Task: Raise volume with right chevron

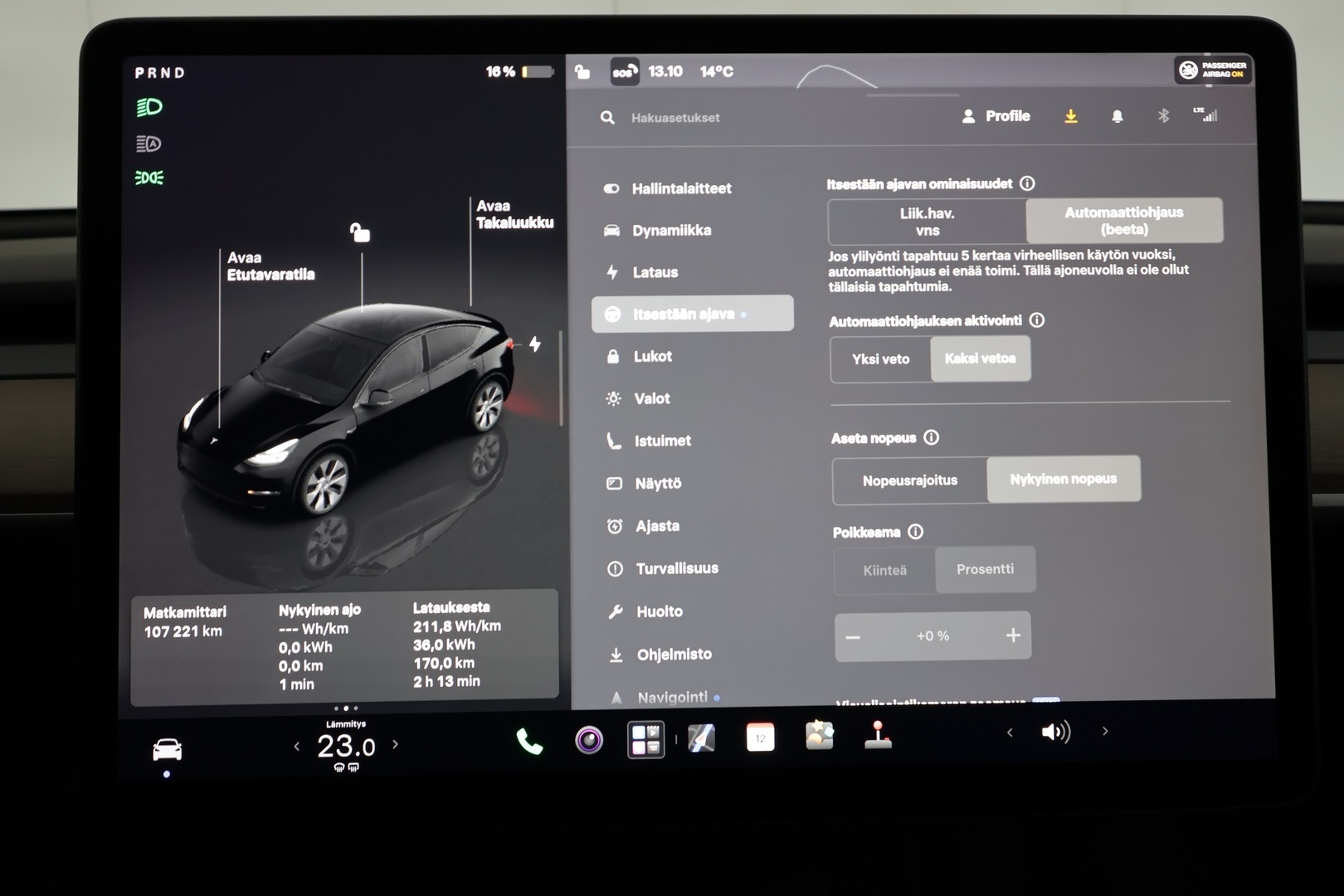Action: point(1105,731)
